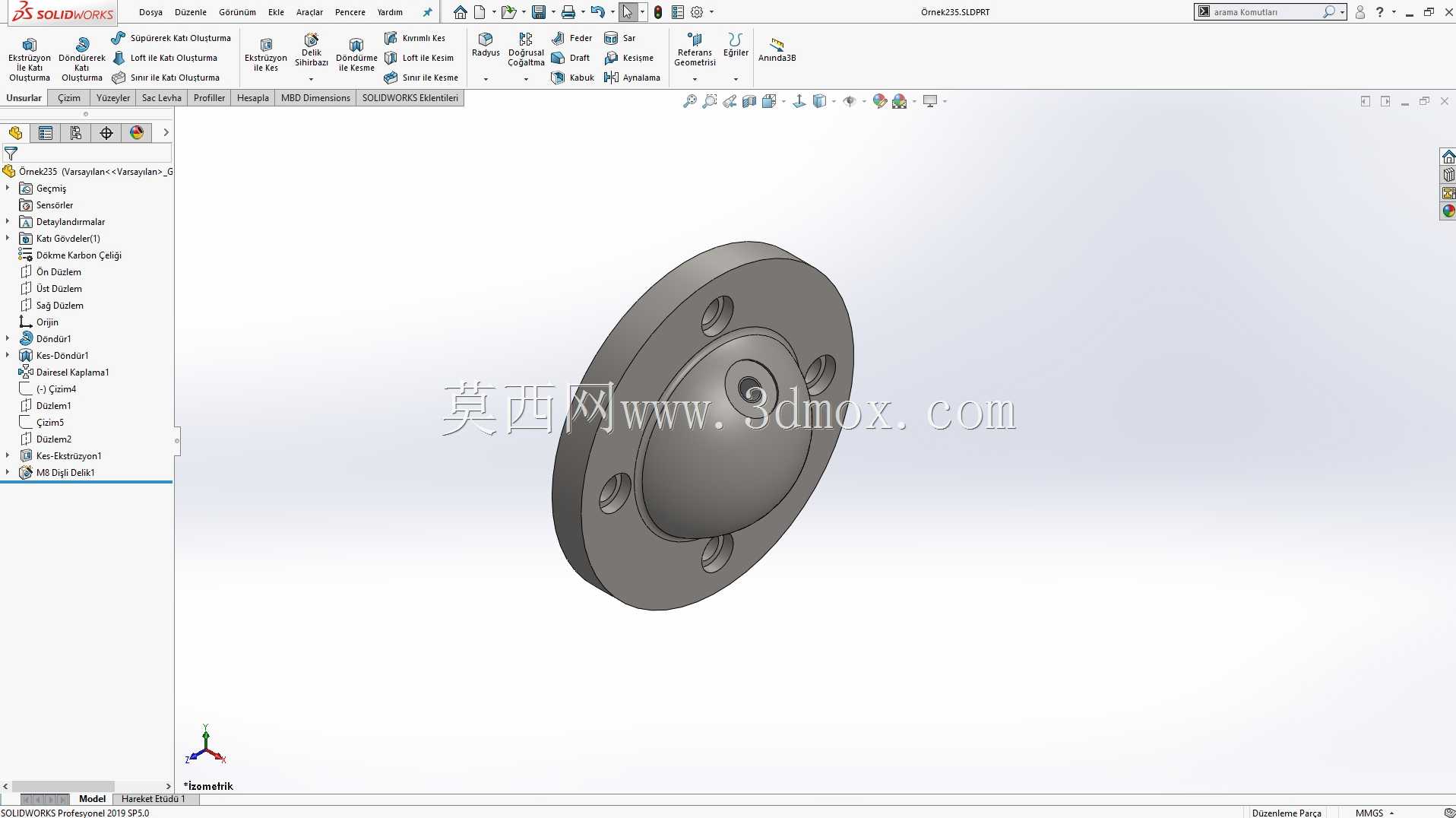Select Dairesel Kaplama1 in tree
This screenshot has height=818, width=1456.
[64, 372]
